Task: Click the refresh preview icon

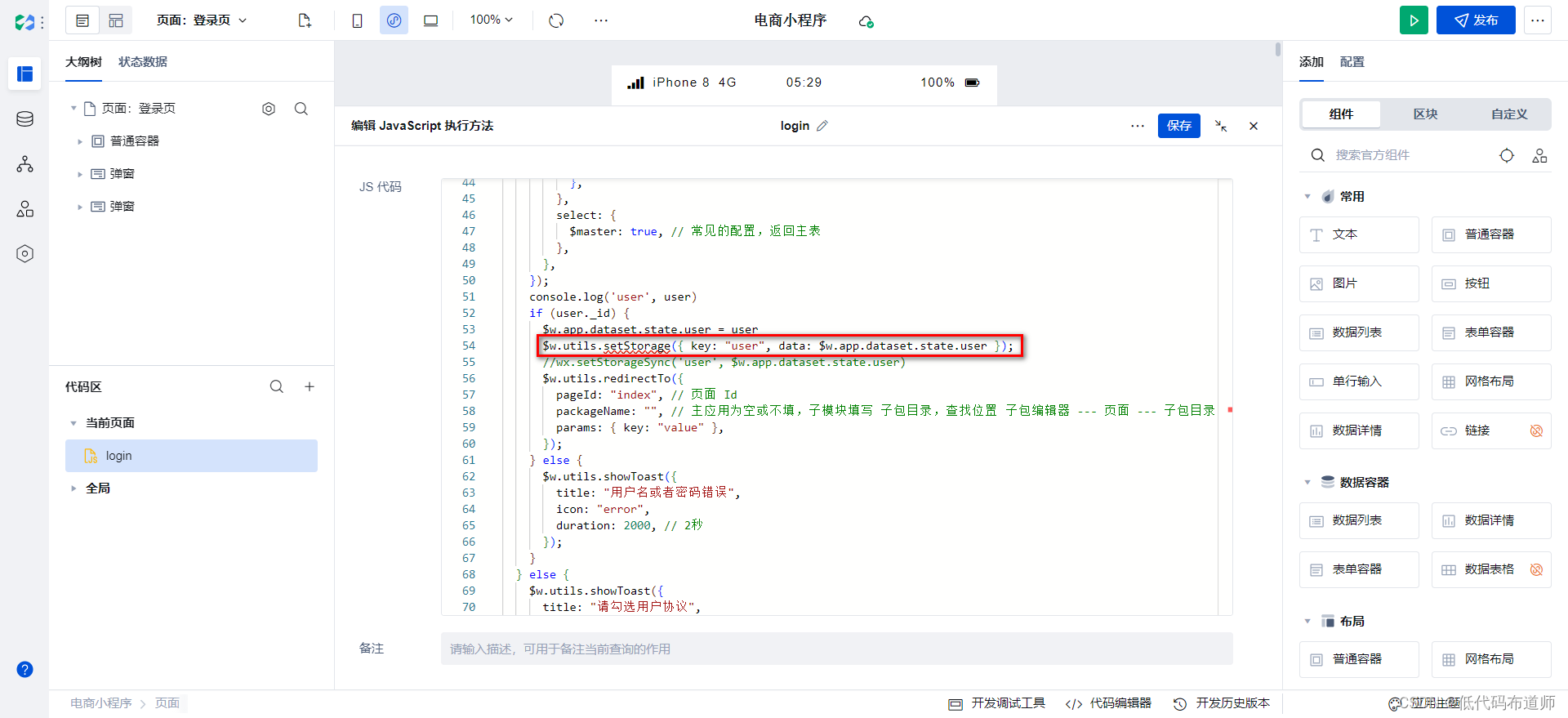Action: click(x=556, y=20)
